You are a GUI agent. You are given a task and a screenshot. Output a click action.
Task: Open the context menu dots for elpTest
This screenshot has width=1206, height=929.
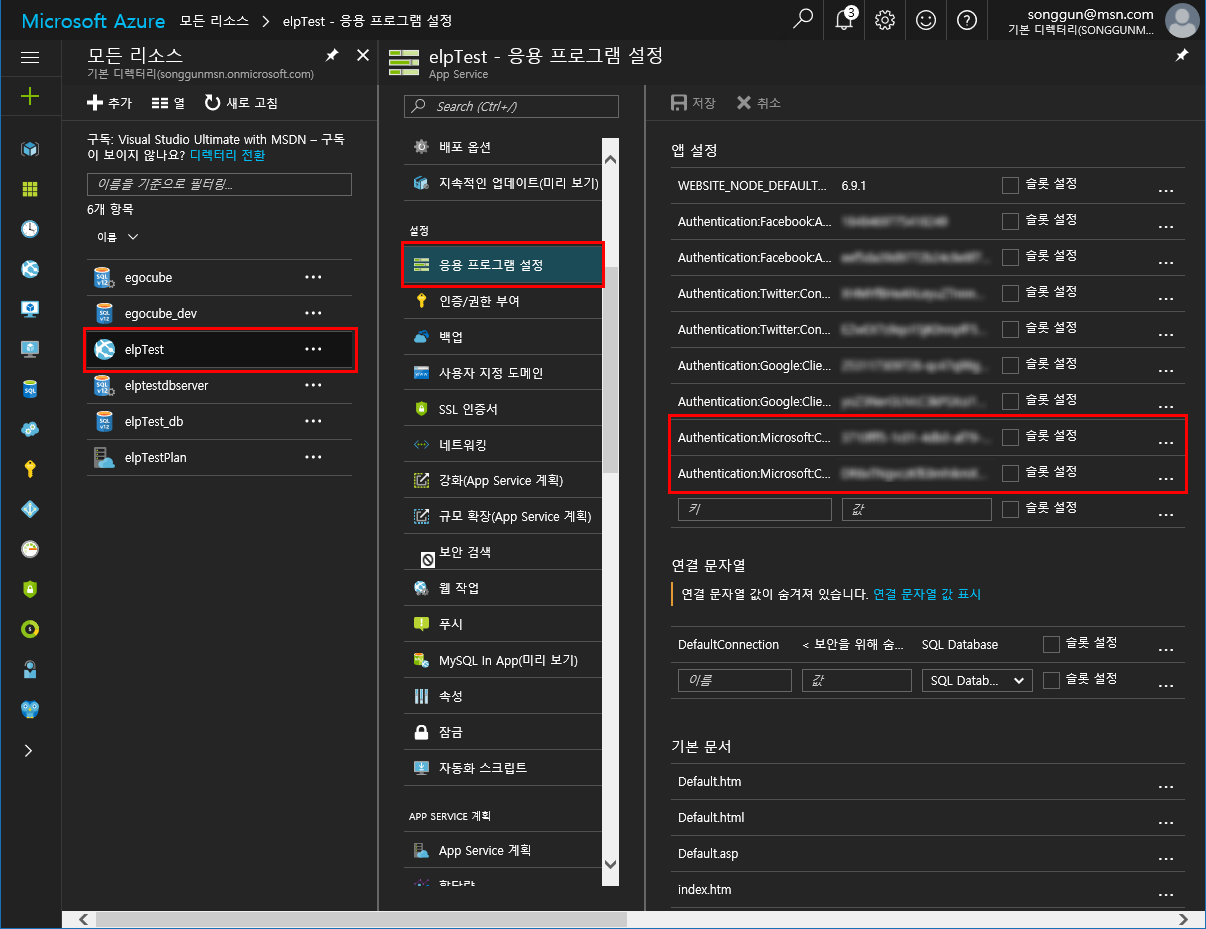[313, 350]
